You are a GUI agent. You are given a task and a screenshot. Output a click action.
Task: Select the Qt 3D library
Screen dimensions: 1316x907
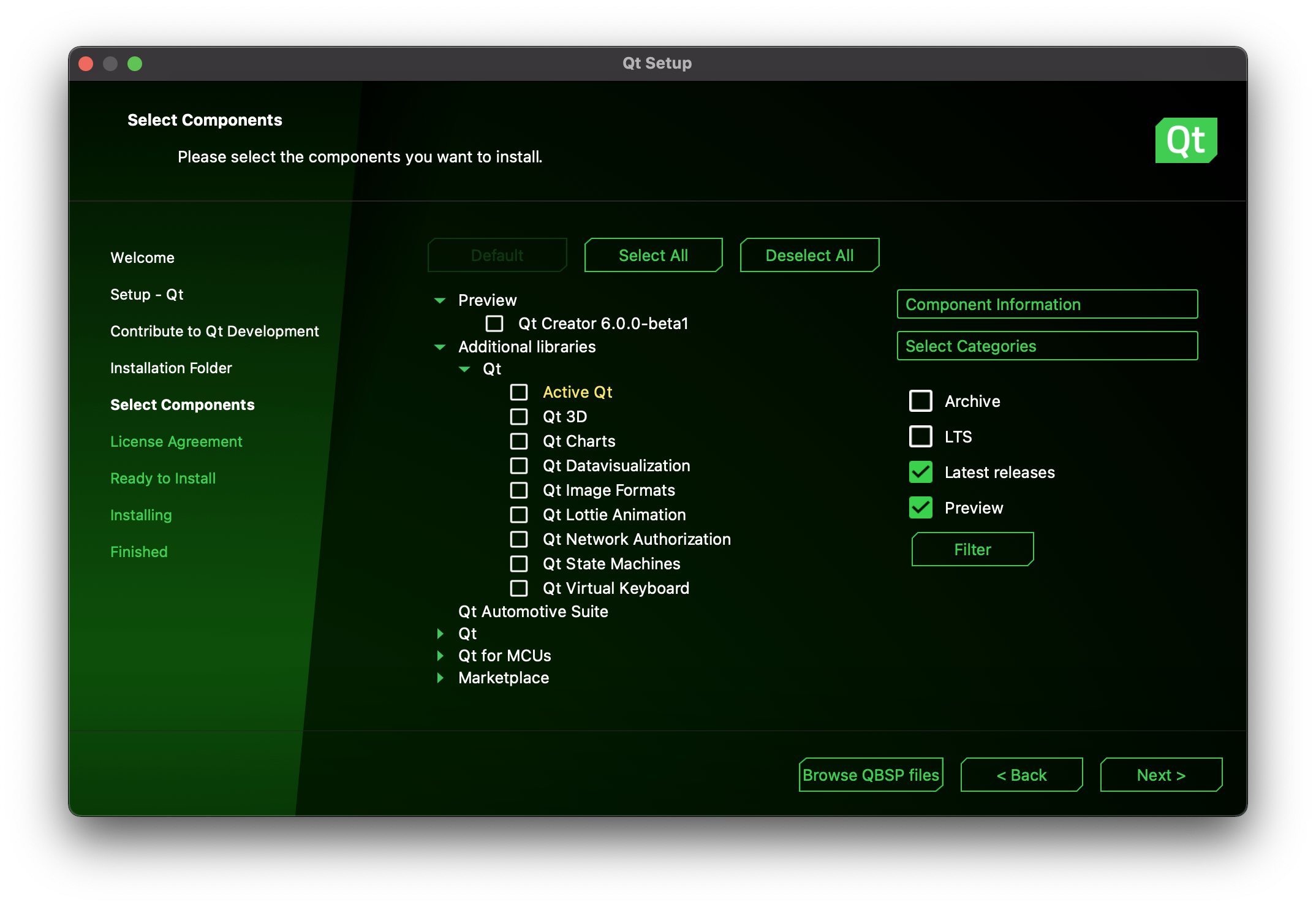click(520, 417)
